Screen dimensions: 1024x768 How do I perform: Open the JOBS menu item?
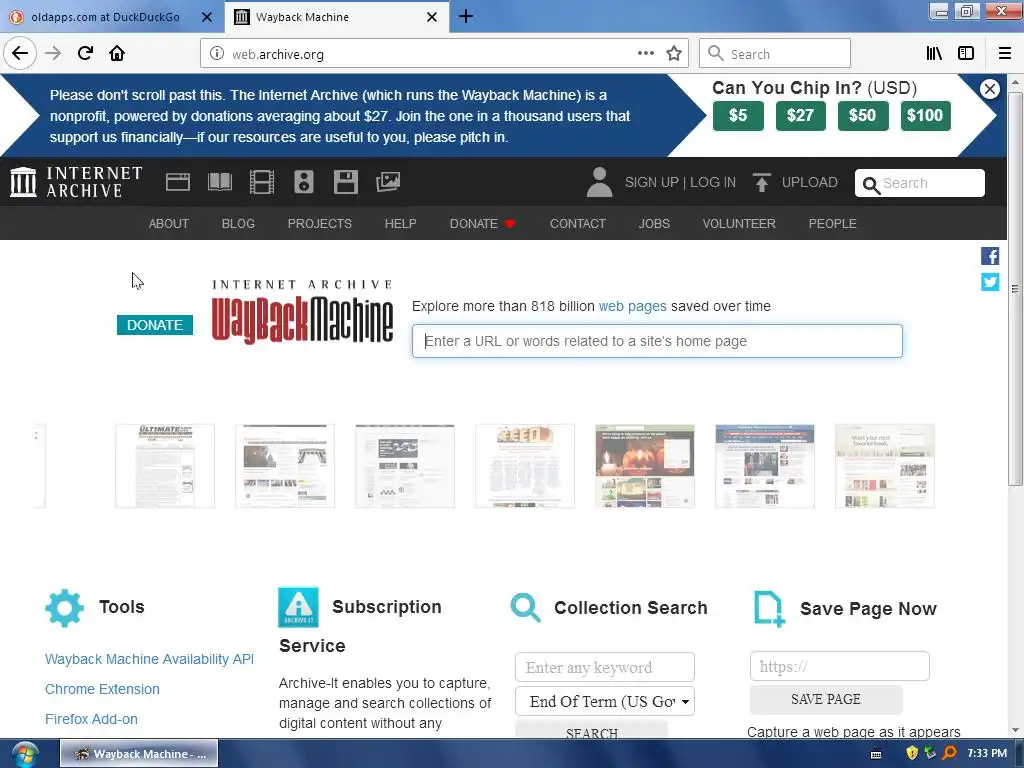(x=654, y=223)
